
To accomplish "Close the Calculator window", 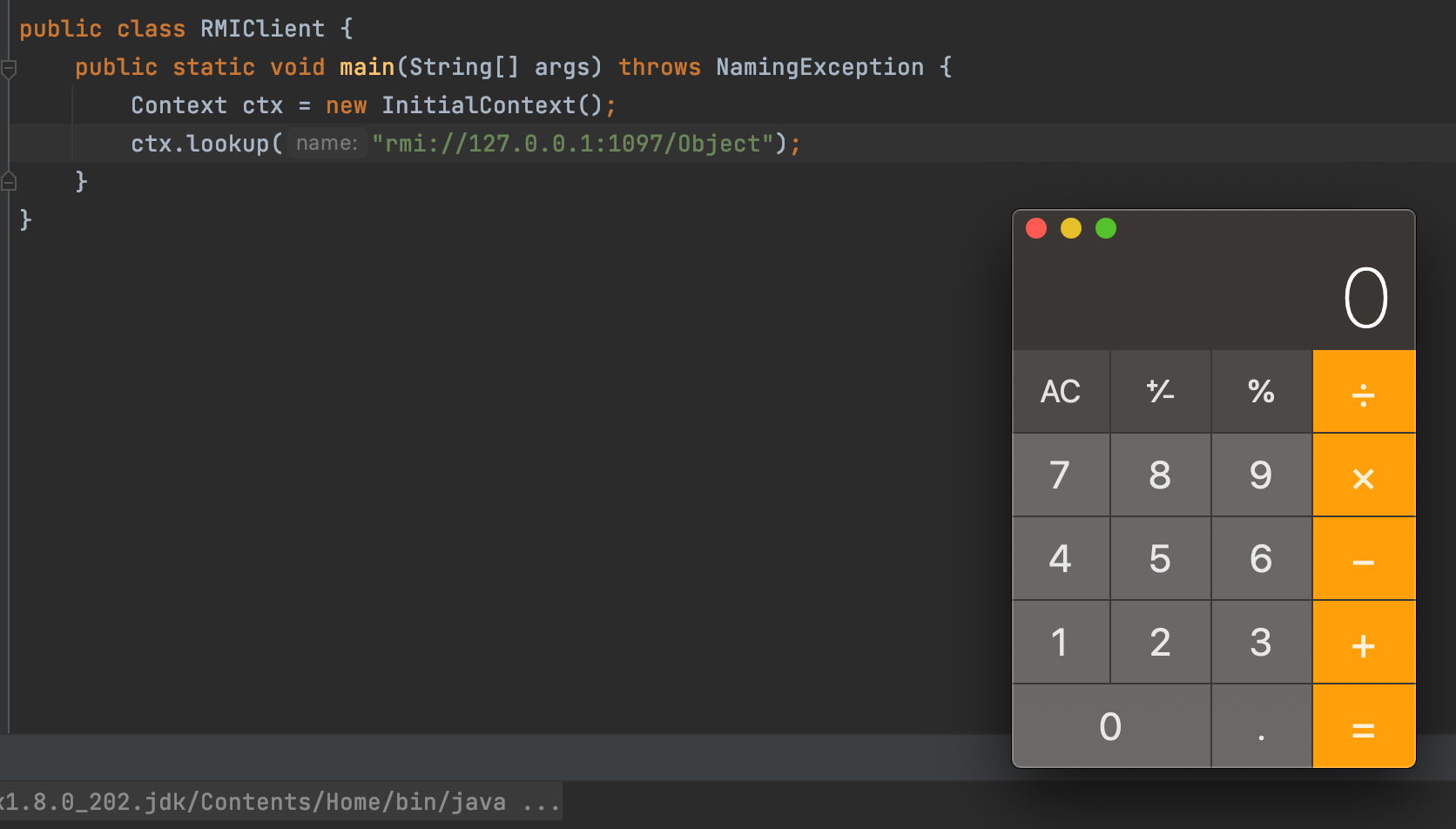I will pos(1036,228).
